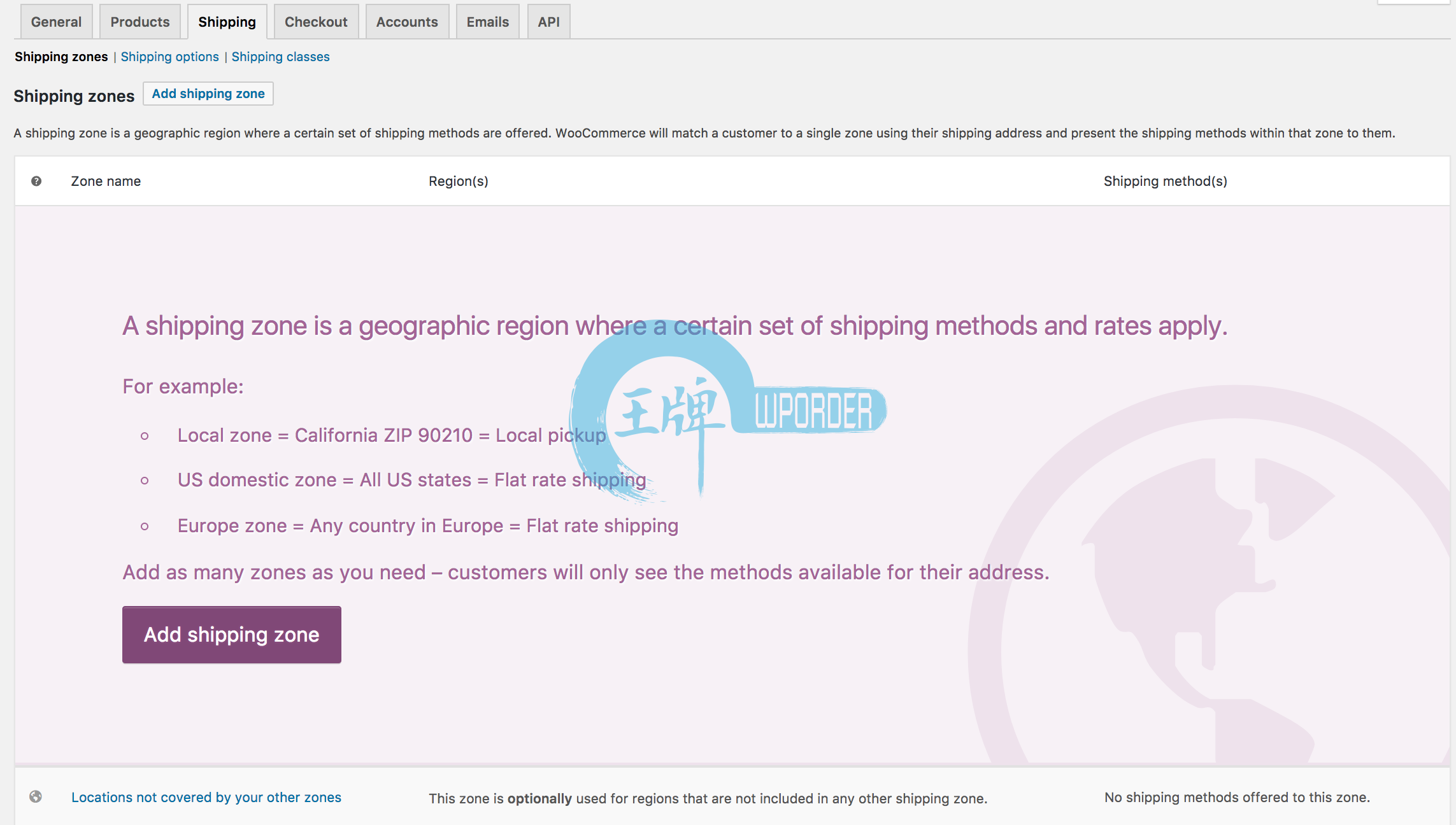The height and width of the screenshot is (825, 1456).
Task: Click the Zone name column header
Action: coord(106,181)
